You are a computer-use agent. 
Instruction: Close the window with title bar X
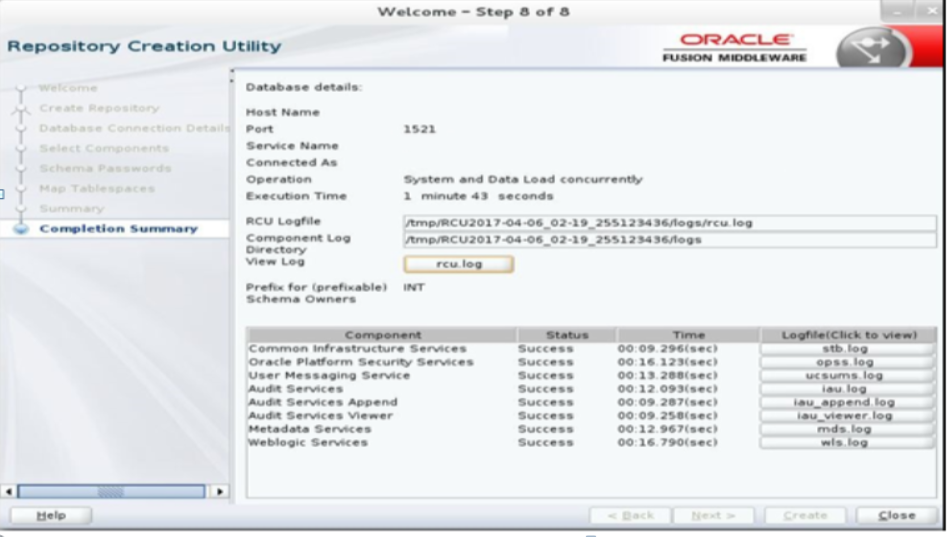(x=931, y=11)
